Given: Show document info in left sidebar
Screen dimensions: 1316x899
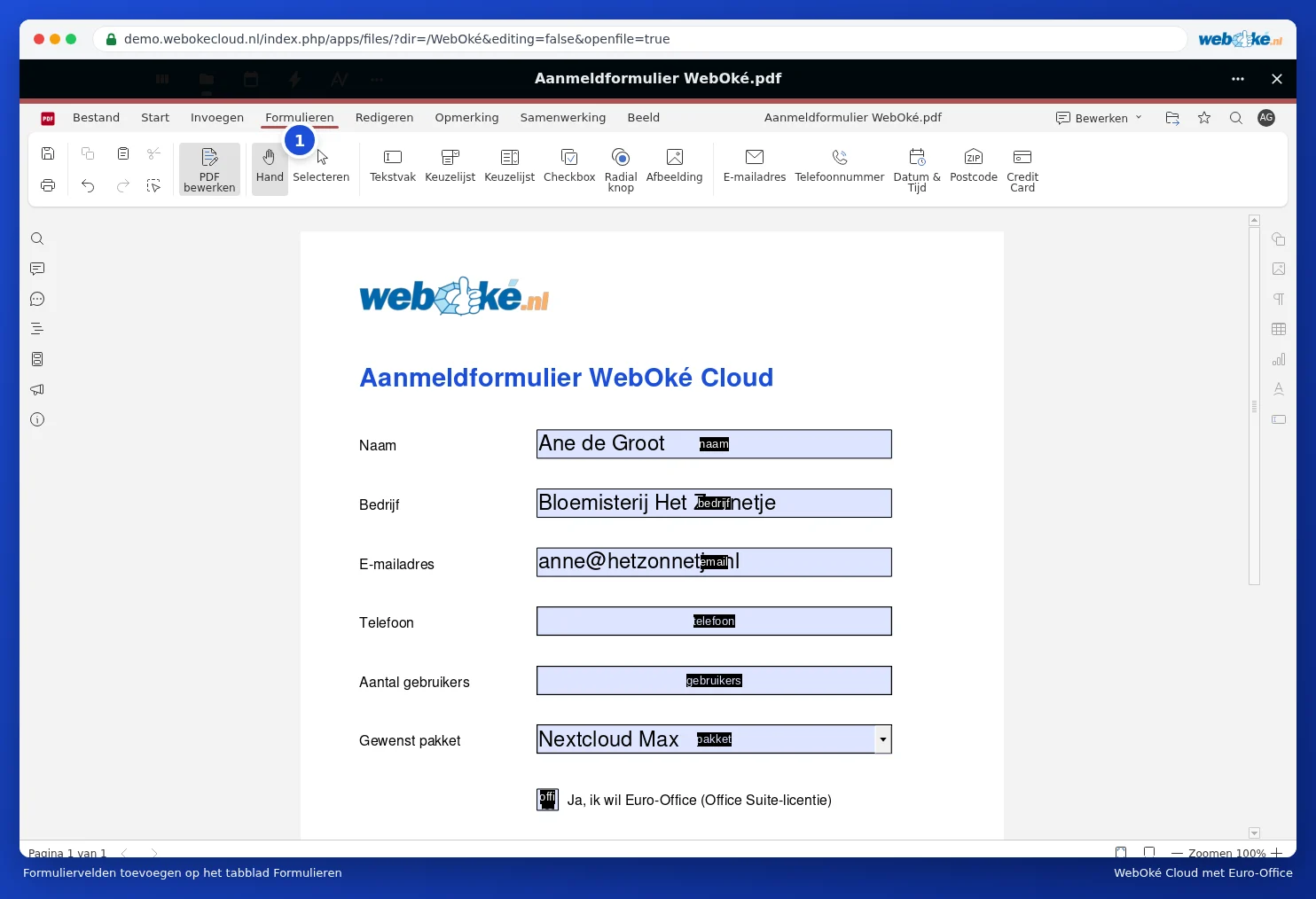Looking at the screenshot, I should point(37,419).
